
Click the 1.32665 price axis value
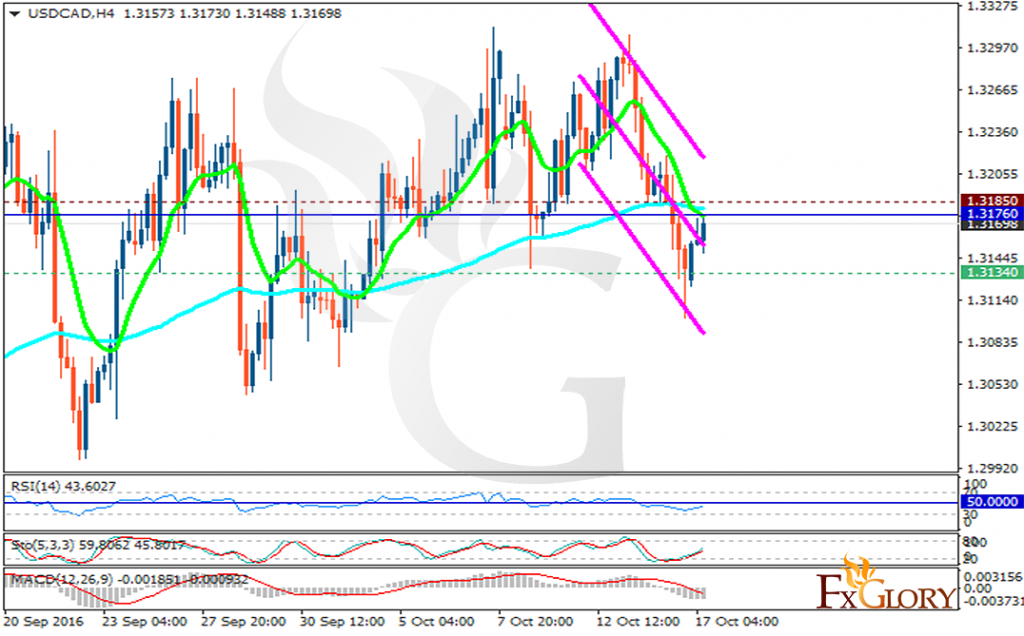[992, 89]
